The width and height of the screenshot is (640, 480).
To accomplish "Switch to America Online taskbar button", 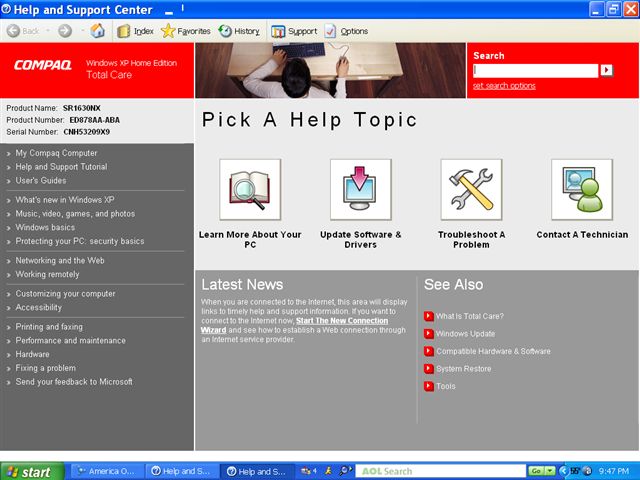I will click(x=108, y=471).
